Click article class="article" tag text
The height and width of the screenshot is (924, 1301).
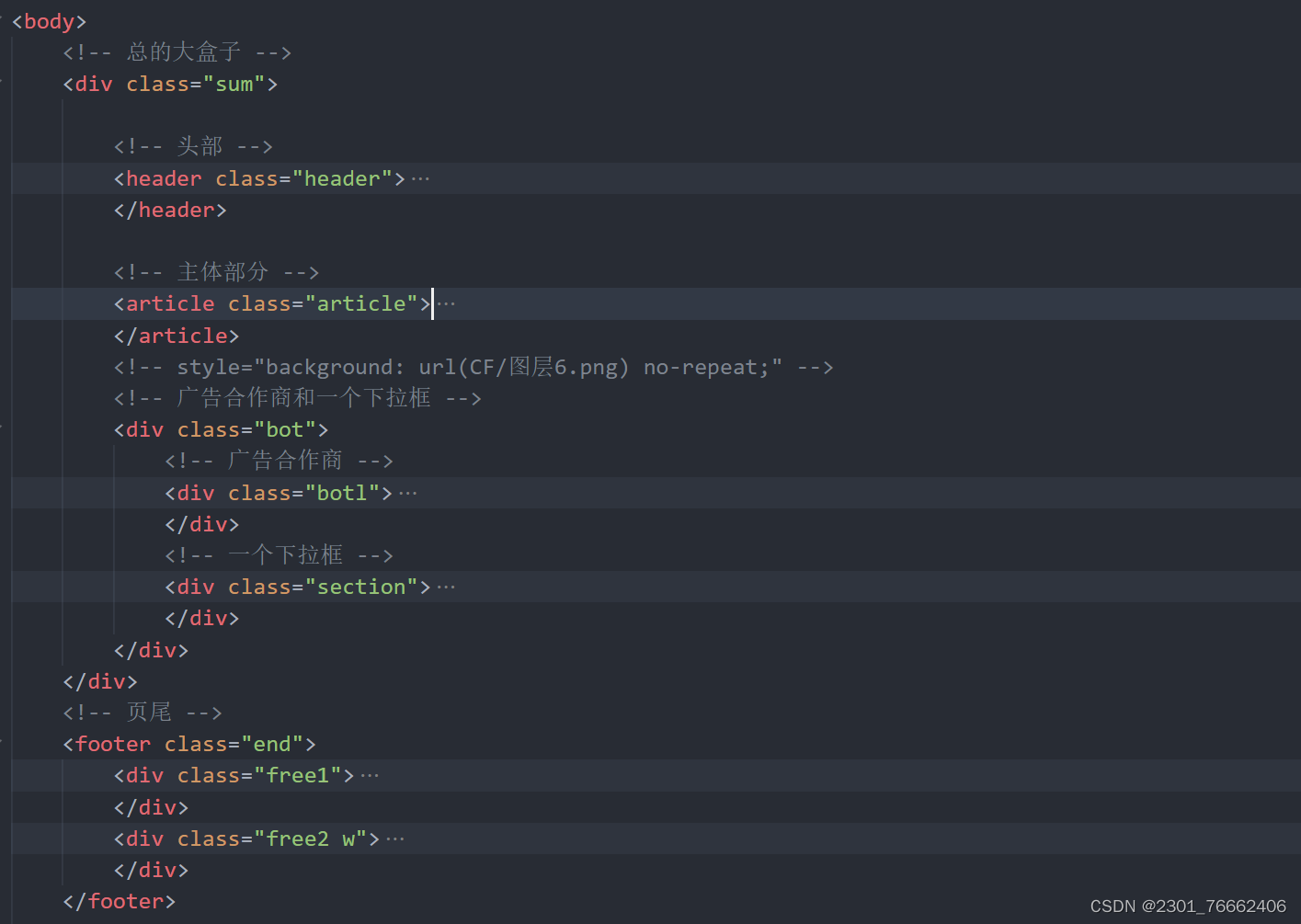click(272, 304)
